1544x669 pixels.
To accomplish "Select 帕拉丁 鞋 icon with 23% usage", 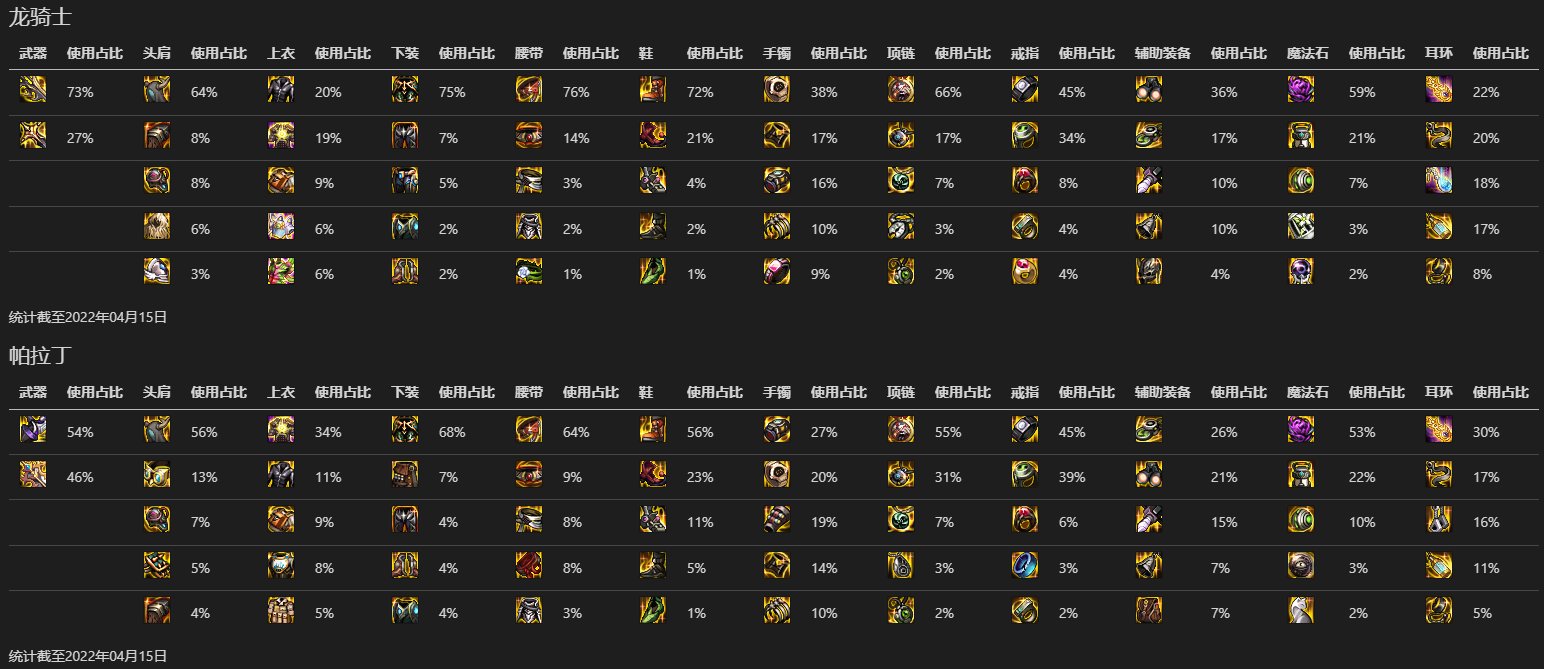I will [653, 476].
